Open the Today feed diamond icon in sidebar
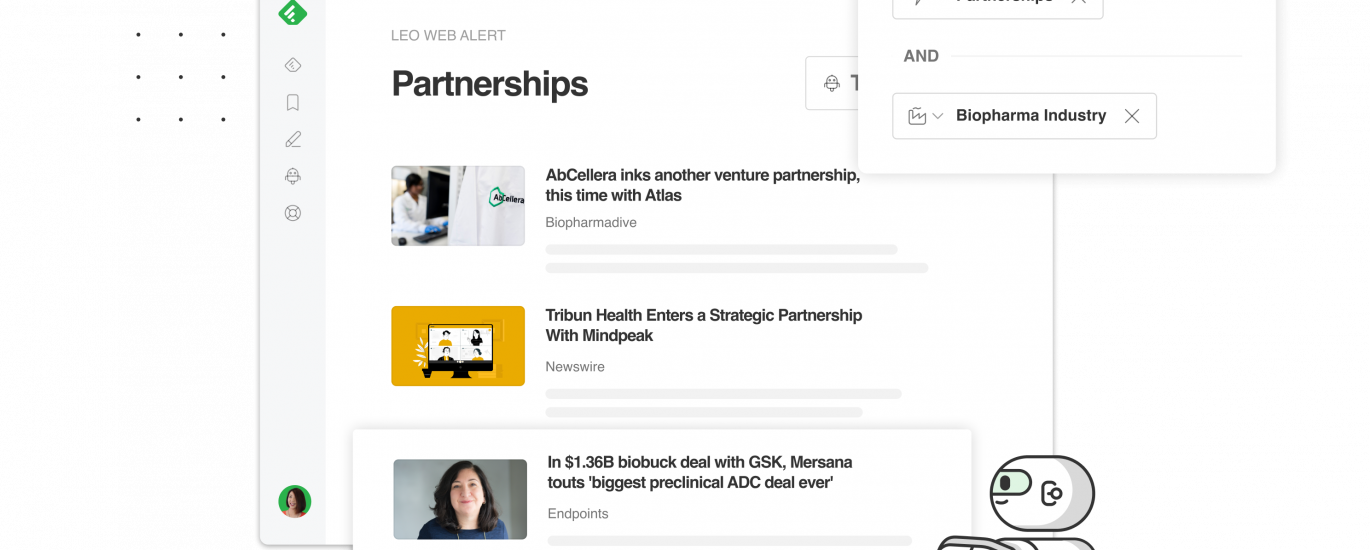 293,66
